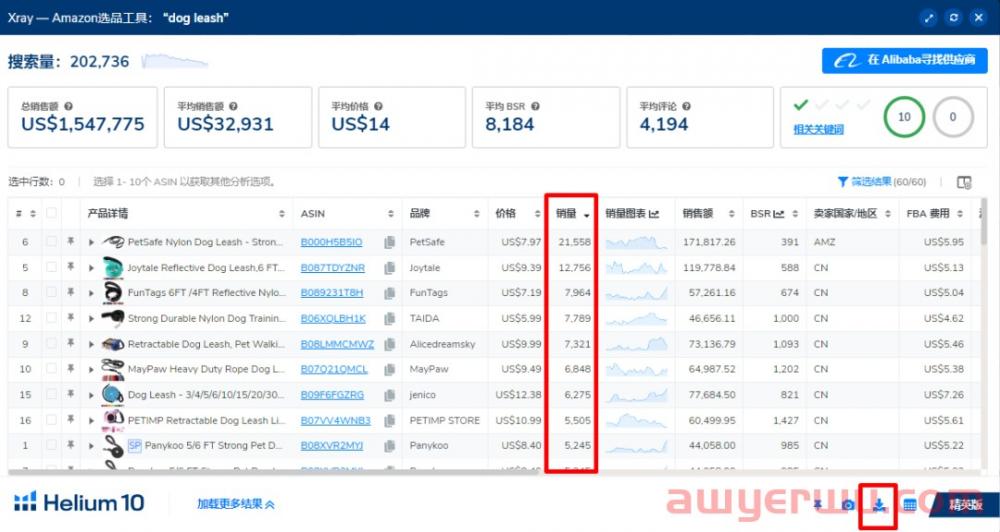Expand the PETIMP Retractable Dog Leash row
Screen dimensions: 1000x532
(x=91, y=420)
